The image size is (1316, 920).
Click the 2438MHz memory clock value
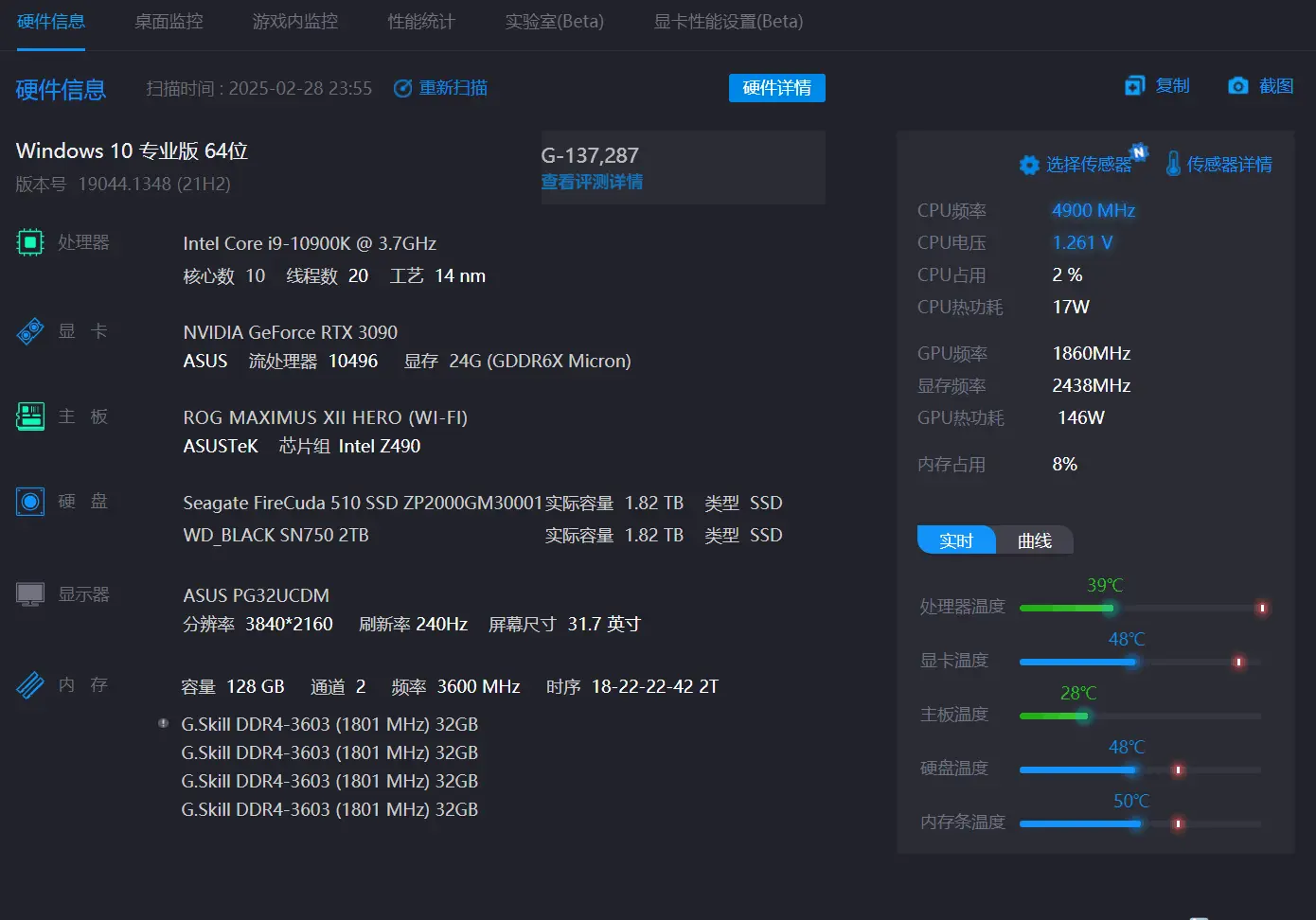tap(1092, 385)
